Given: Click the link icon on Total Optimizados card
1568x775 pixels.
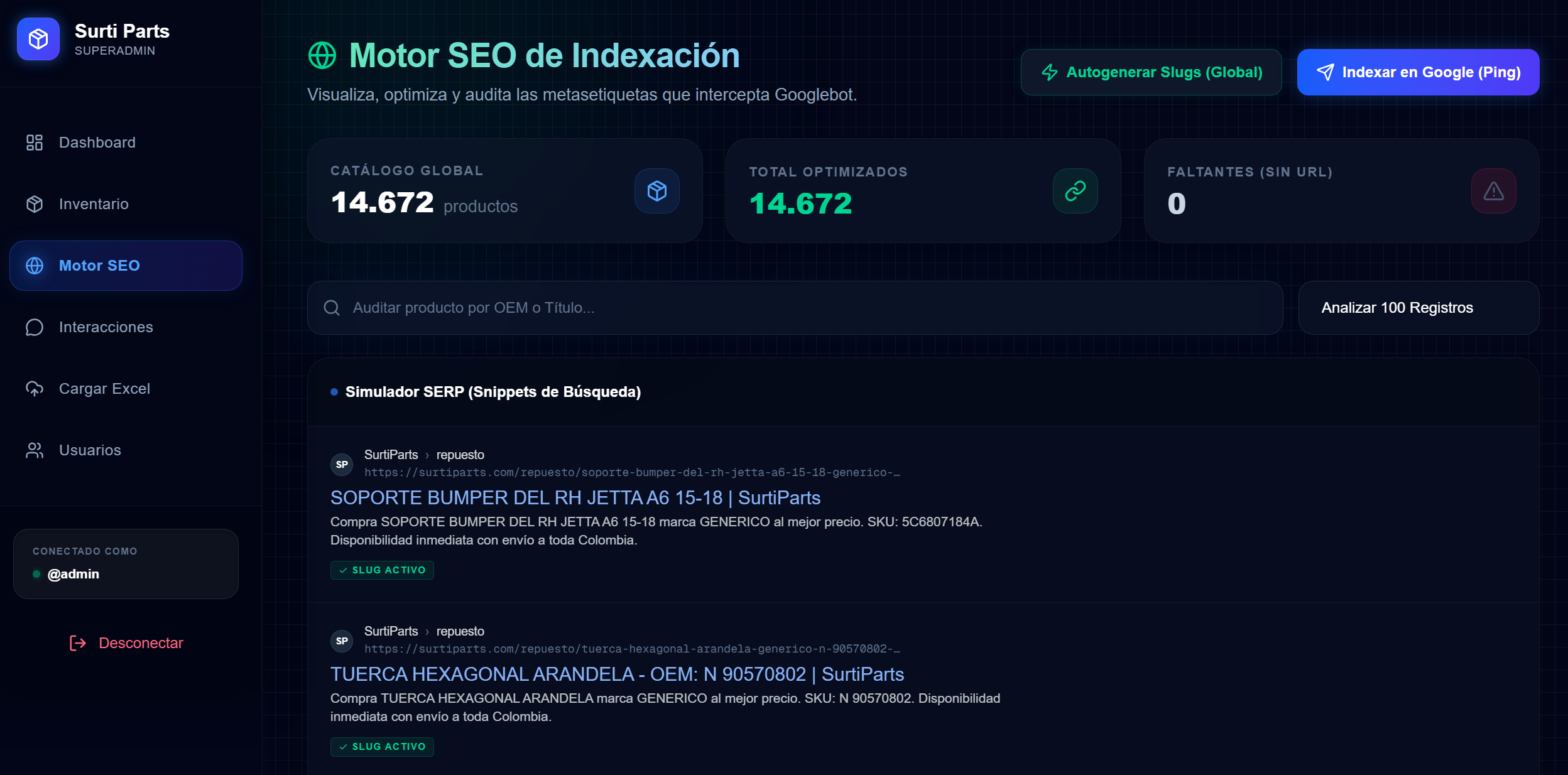Looking at the screenshot, I should 1075,190.
